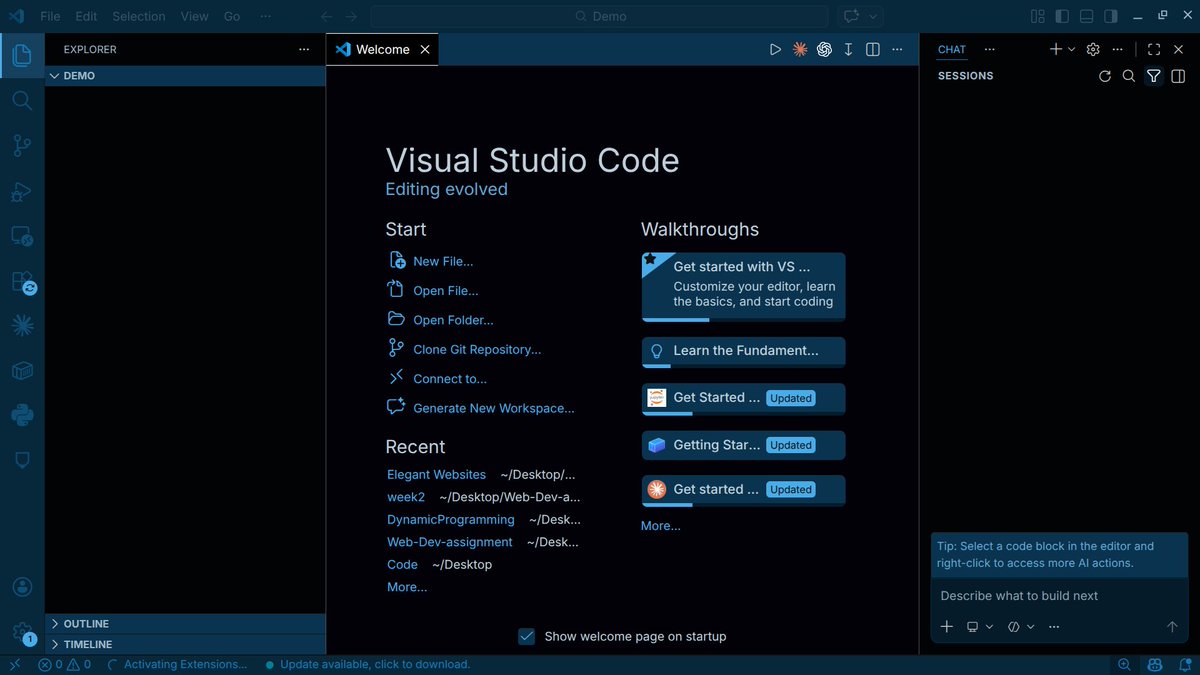
Task: Toggle the bottom panel visibility
Action: (x=1086, y=16)
